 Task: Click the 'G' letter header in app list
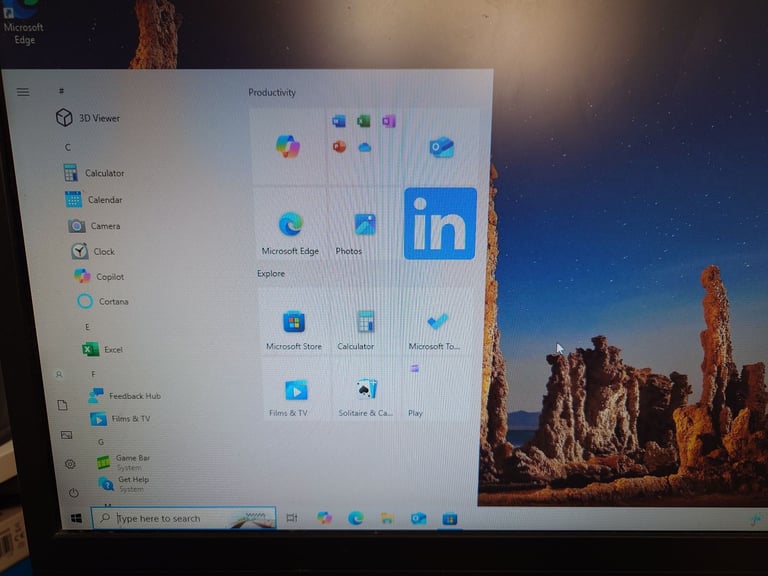click(x=100, y=442)
